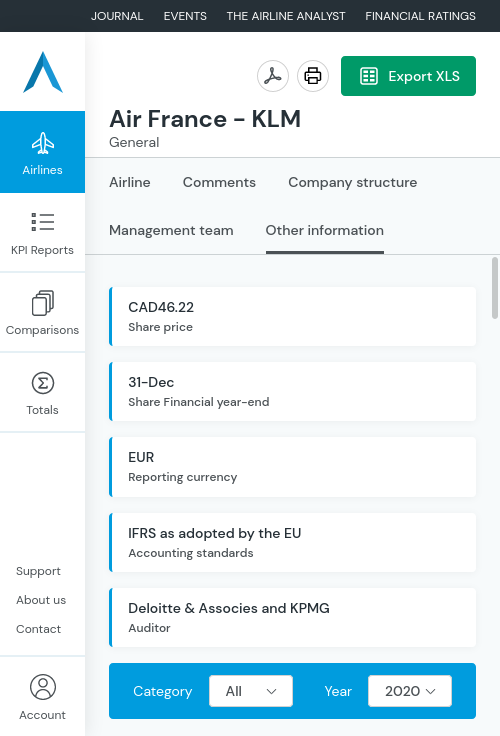Open Financial Ratings in top menu
This screenshot has height=736, width=500.
point(421,16)
